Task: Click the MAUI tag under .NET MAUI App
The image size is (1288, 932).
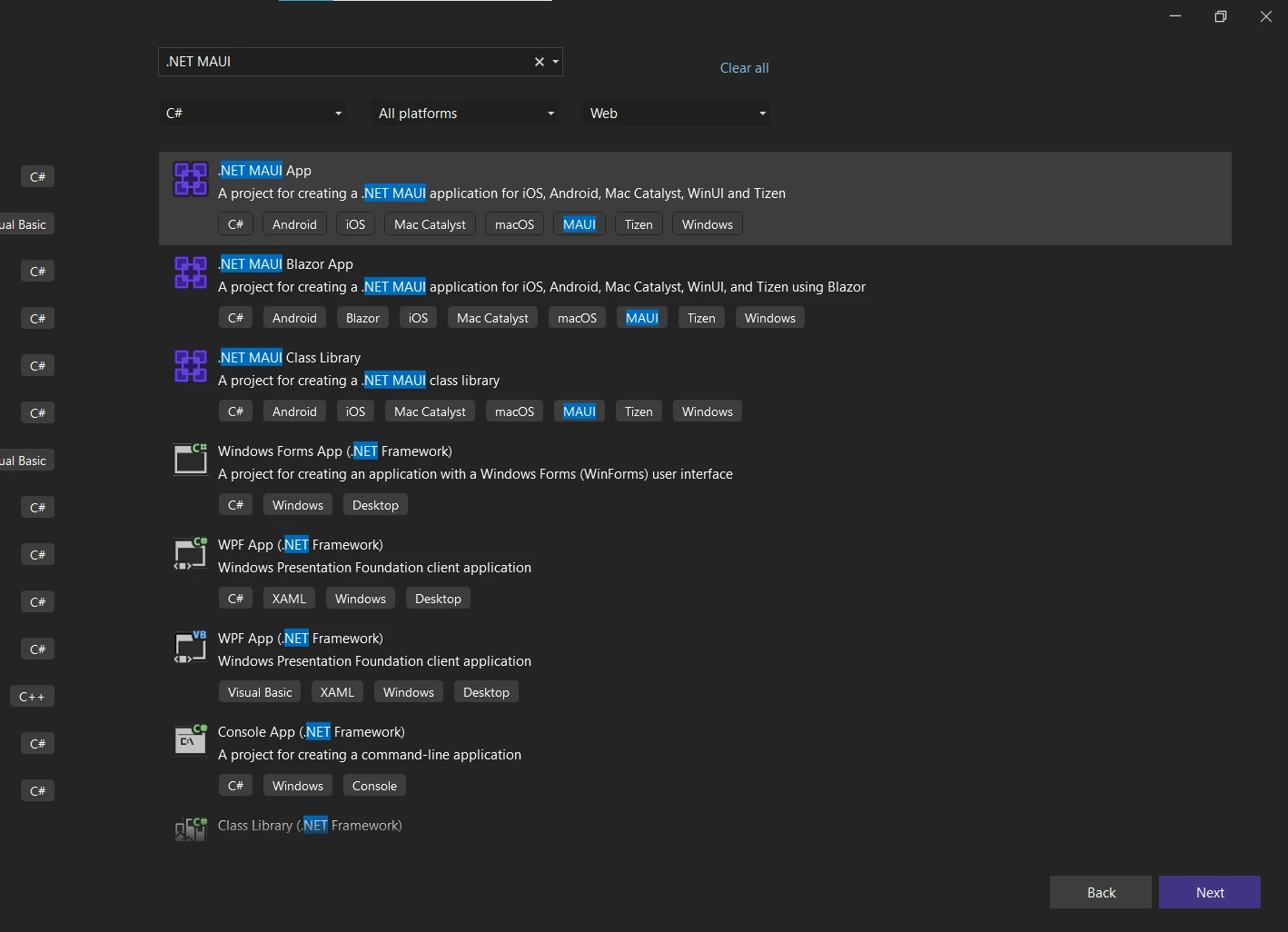Action: [x=580, y=224]
